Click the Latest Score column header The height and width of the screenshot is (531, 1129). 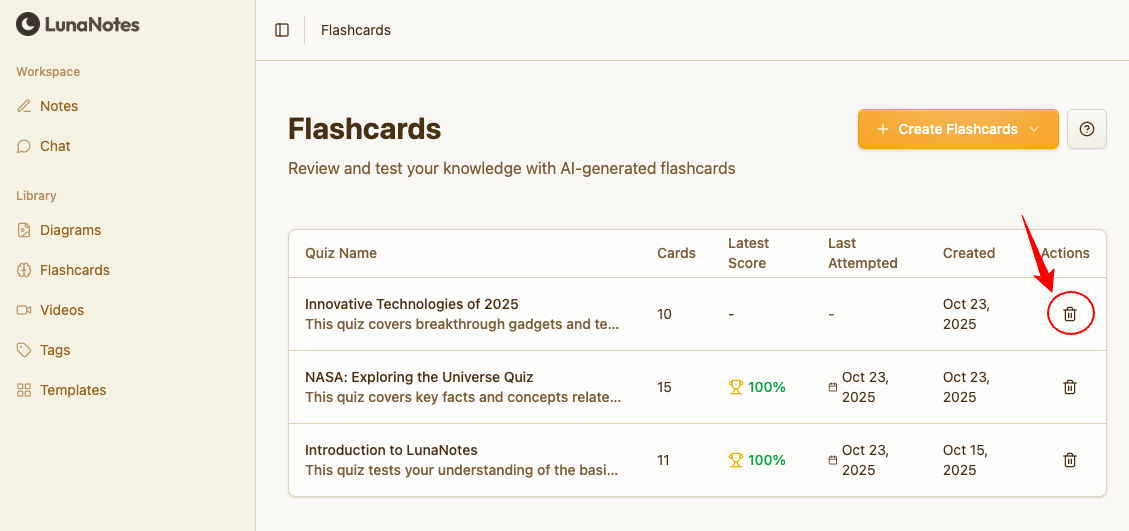[748, 253]
